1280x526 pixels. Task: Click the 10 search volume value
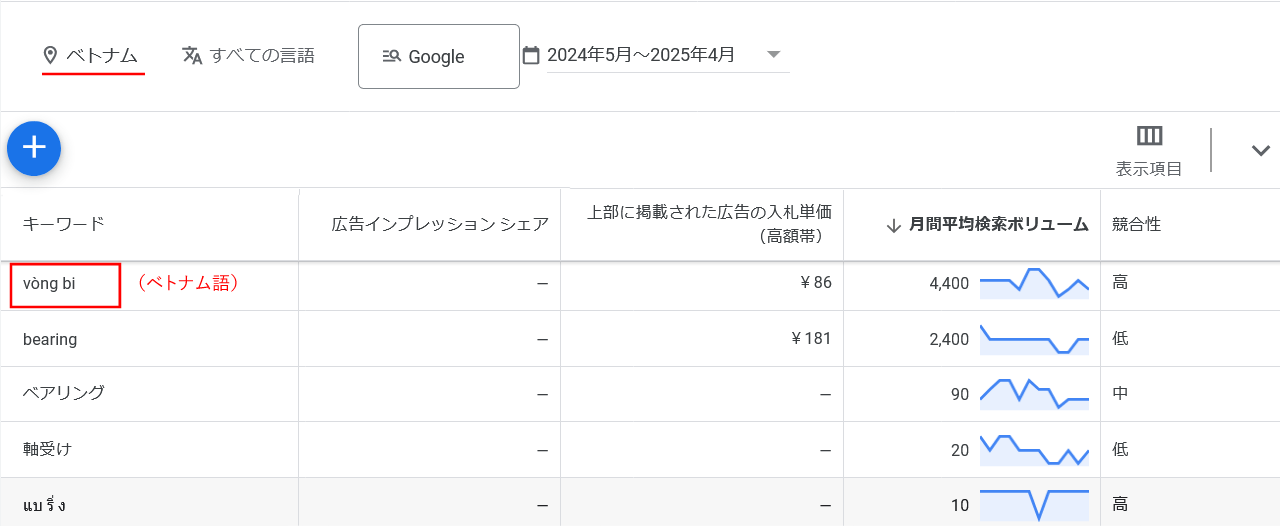click(960, 505)
